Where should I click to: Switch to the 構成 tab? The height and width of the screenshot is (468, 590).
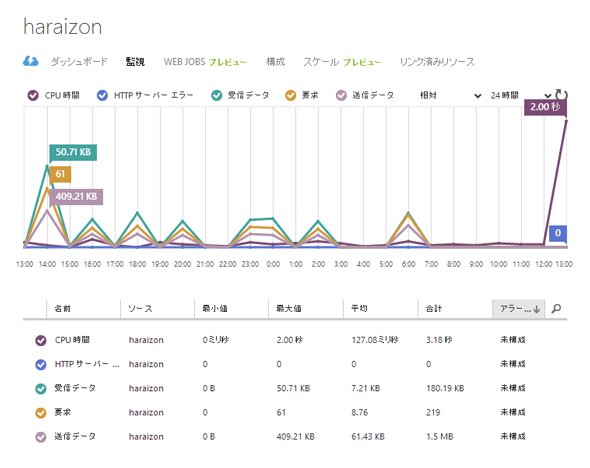tap(275, 61)
